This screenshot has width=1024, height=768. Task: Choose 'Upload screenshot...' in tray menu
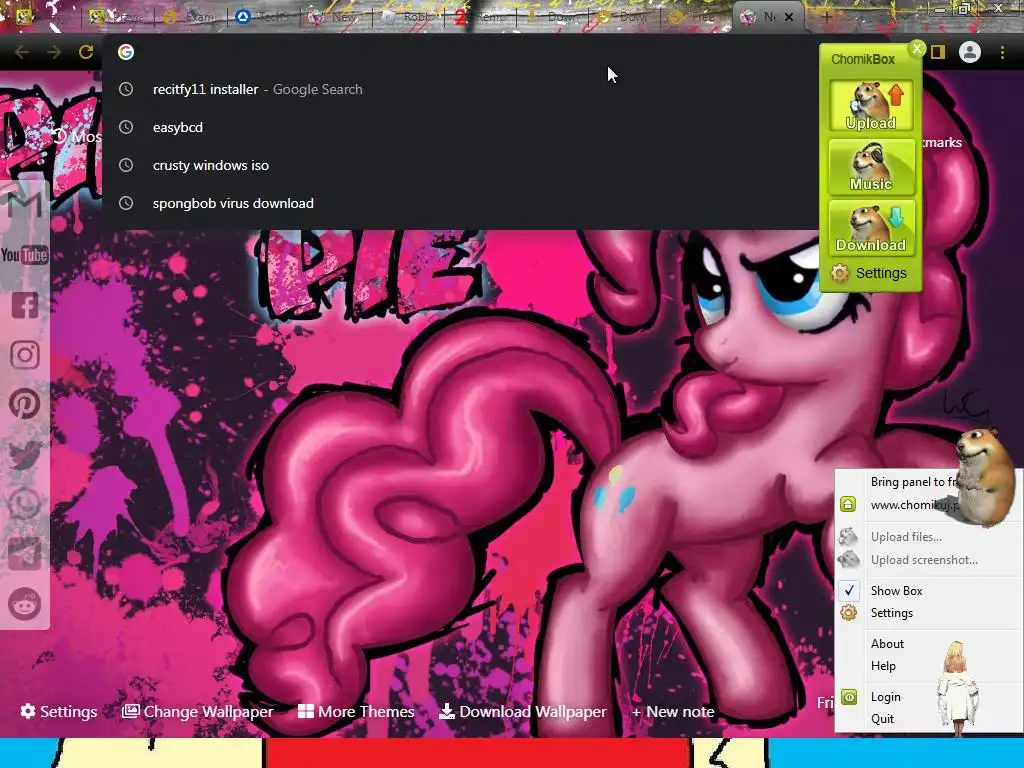[927, 560]
